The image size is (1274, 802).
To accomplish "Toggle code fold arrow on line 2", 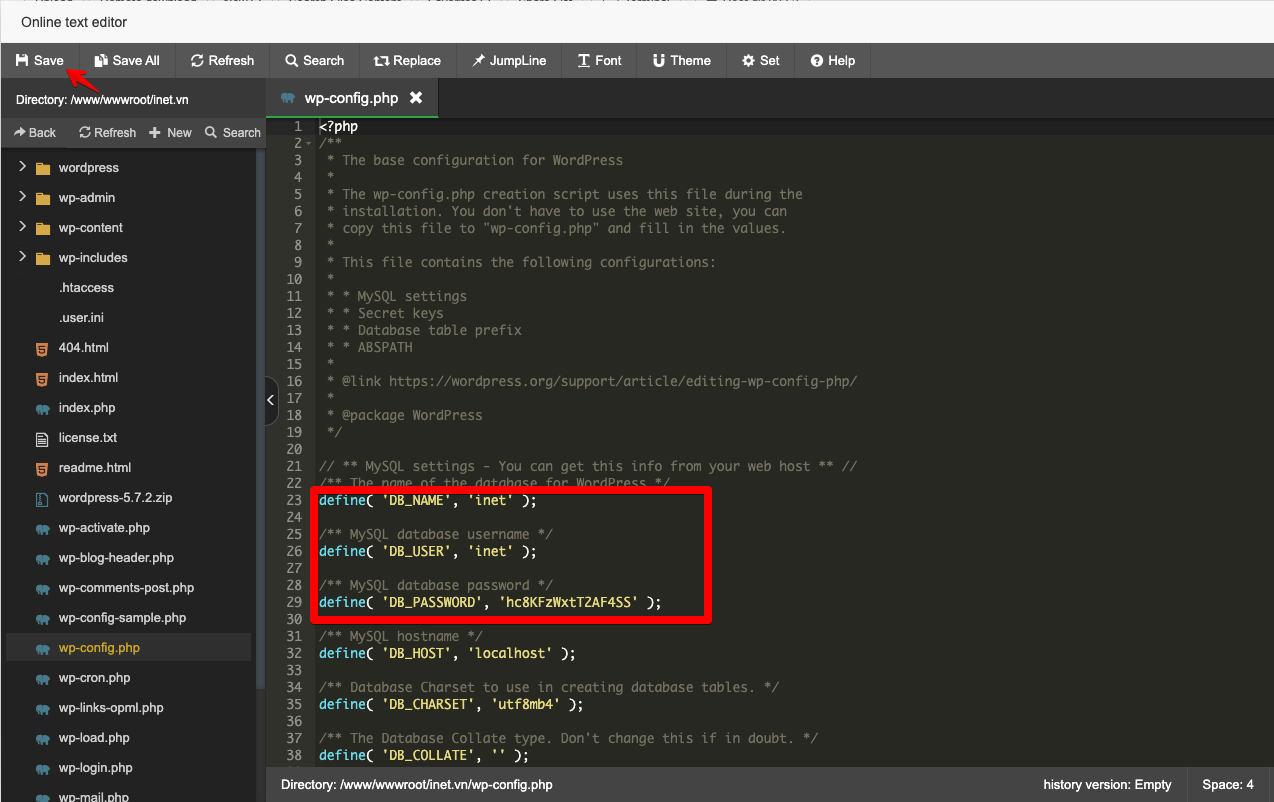I will (x=308, y=144).
